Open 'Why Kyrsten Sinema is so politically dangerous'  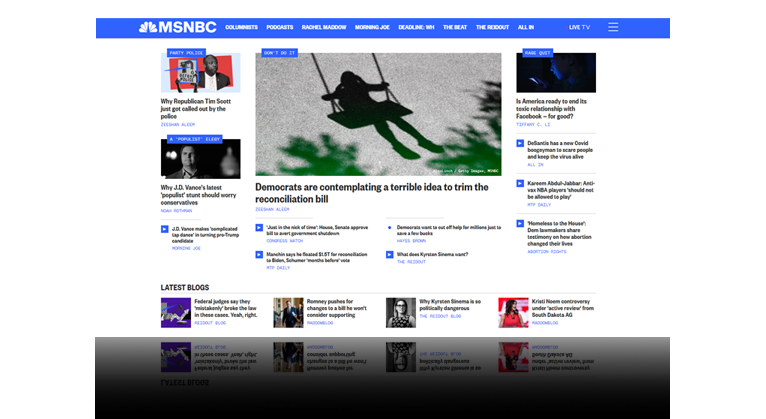coord(450,305)
